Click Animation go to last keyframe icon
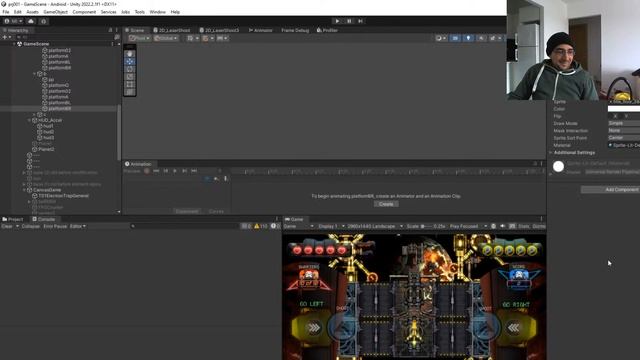Screen dimensions: 640x360 click(194, 171)
